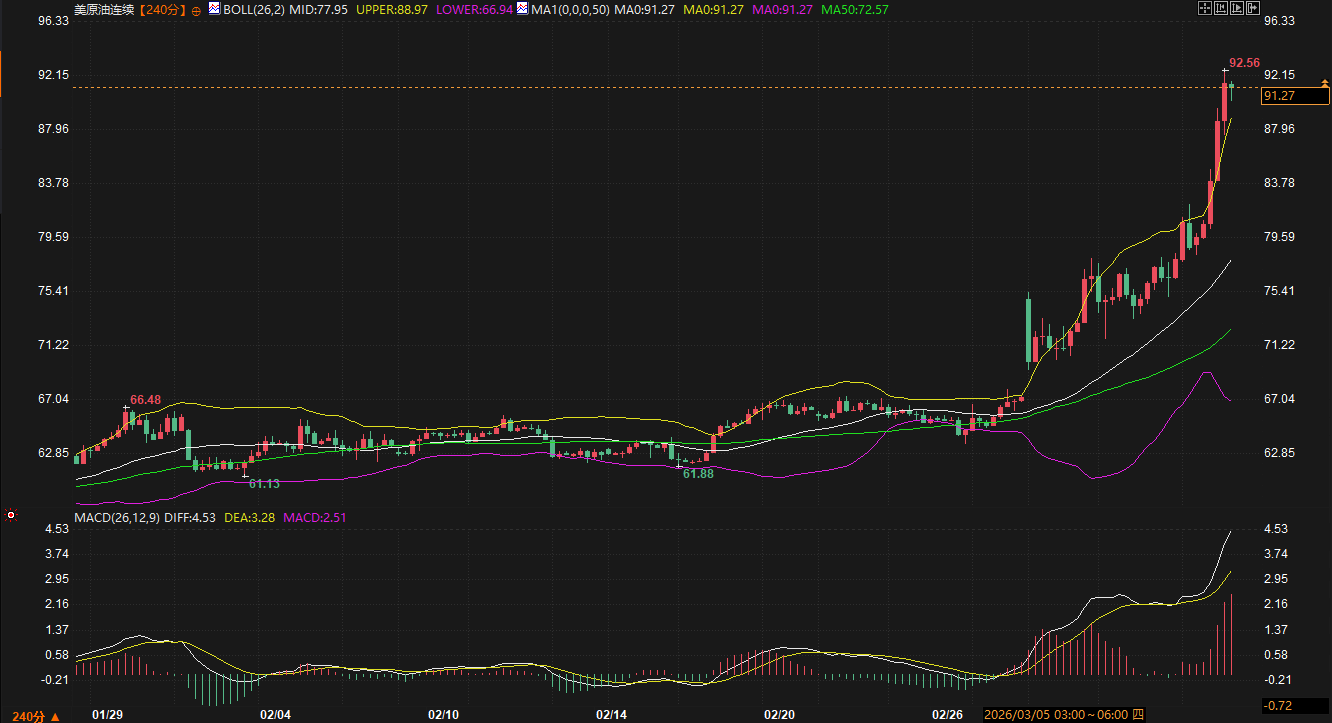Click the BOLL indicator chart icon
Image resolution: width=1332 pixels, height=723 pixels.
point(214,9)
